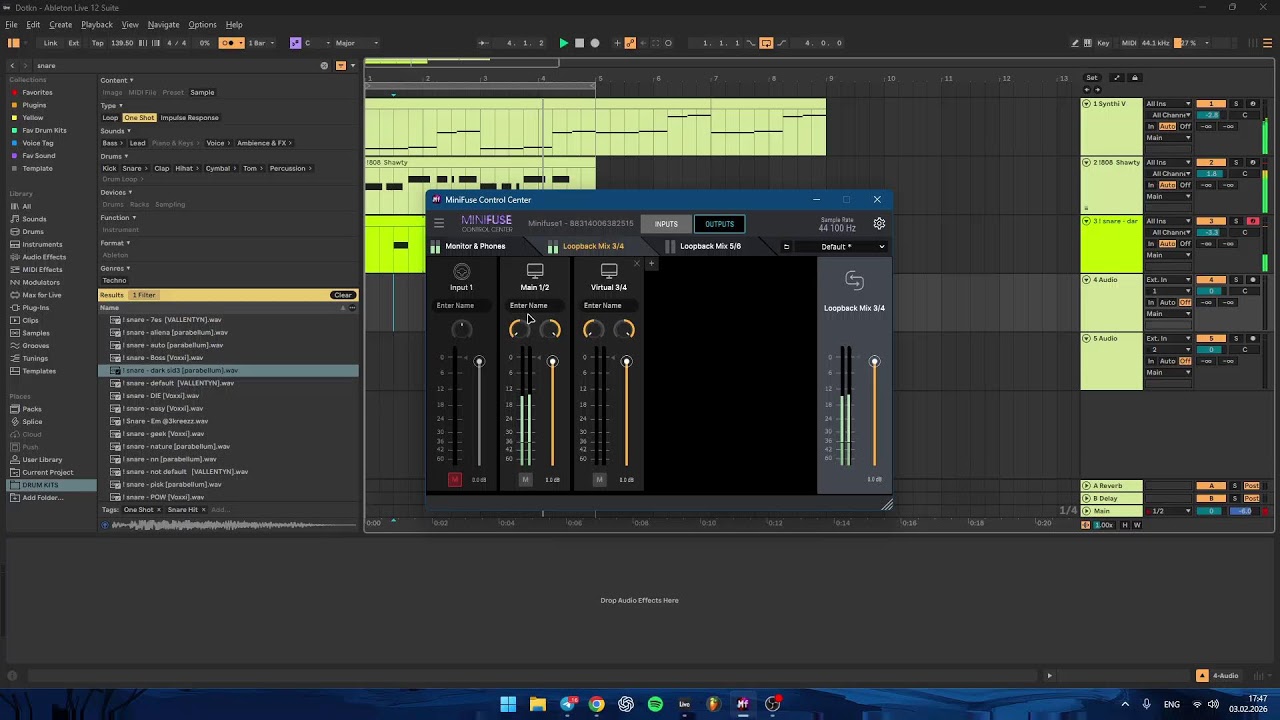Arm the Ableton arrangement record button

point(595,43)
